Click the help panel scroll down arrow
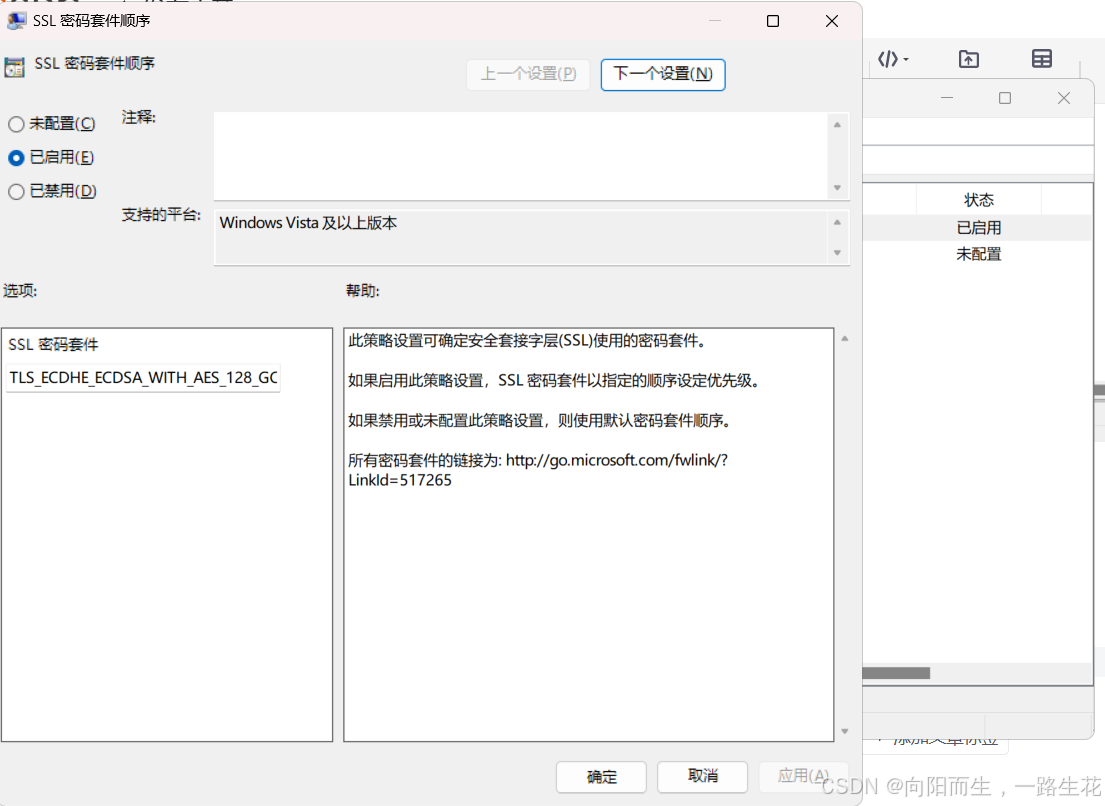Image resolution: width=1105 pixels, height=806 pixels. [844, 731]
